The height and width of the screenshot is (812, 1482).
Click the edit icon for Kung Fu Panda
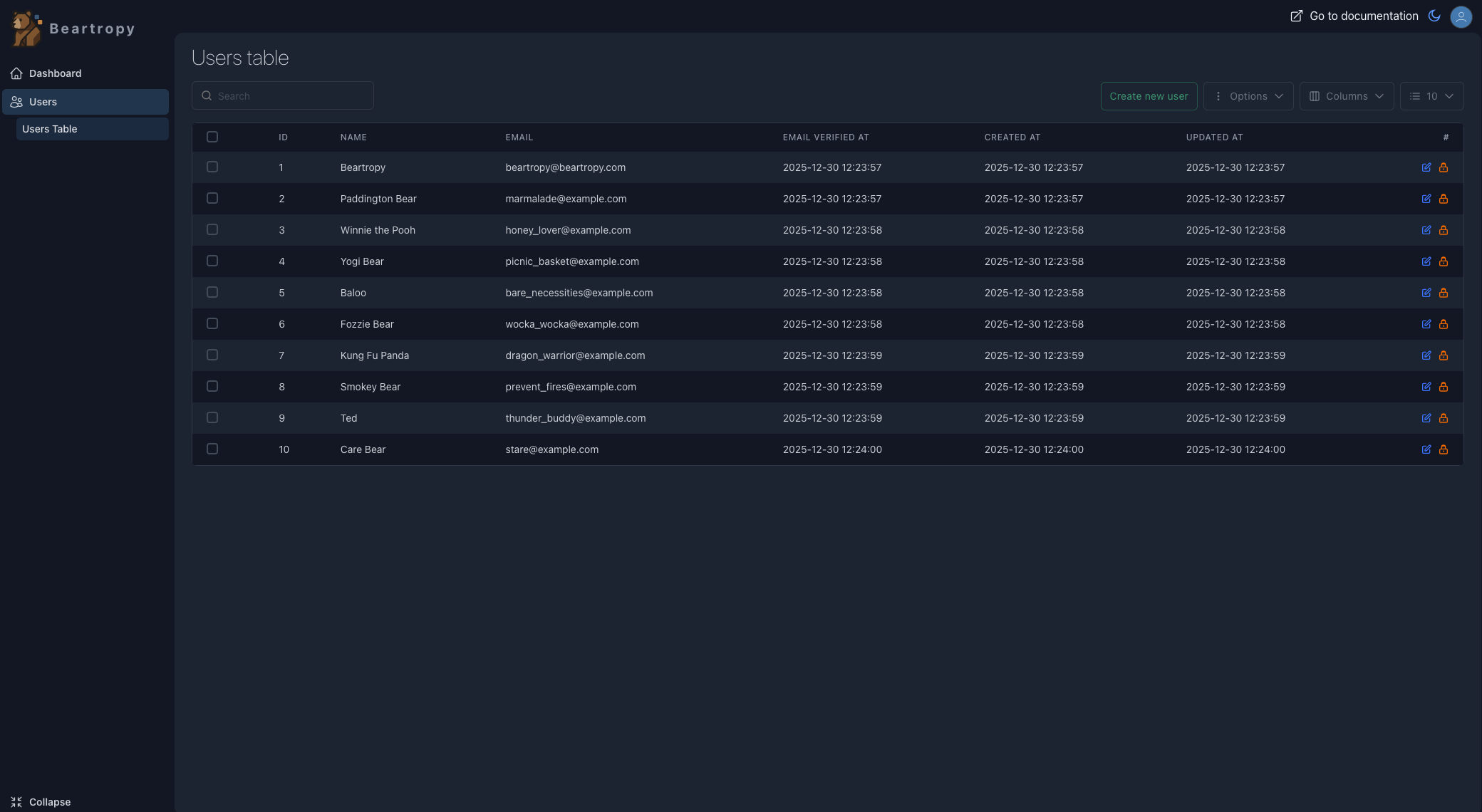pos(1426,355)
